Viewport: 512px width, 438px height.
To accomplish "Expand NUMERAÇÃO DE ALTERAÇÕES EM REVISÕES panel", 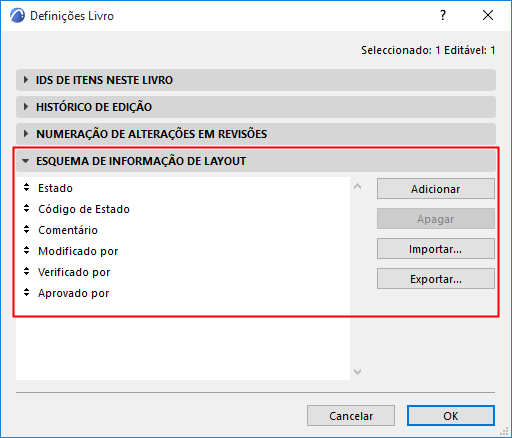I will coord(256,134).
